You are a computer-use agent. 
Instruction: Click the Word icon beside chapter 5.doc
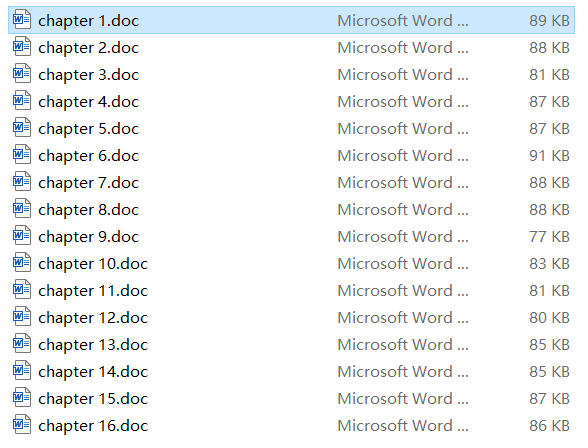point(22,127)
